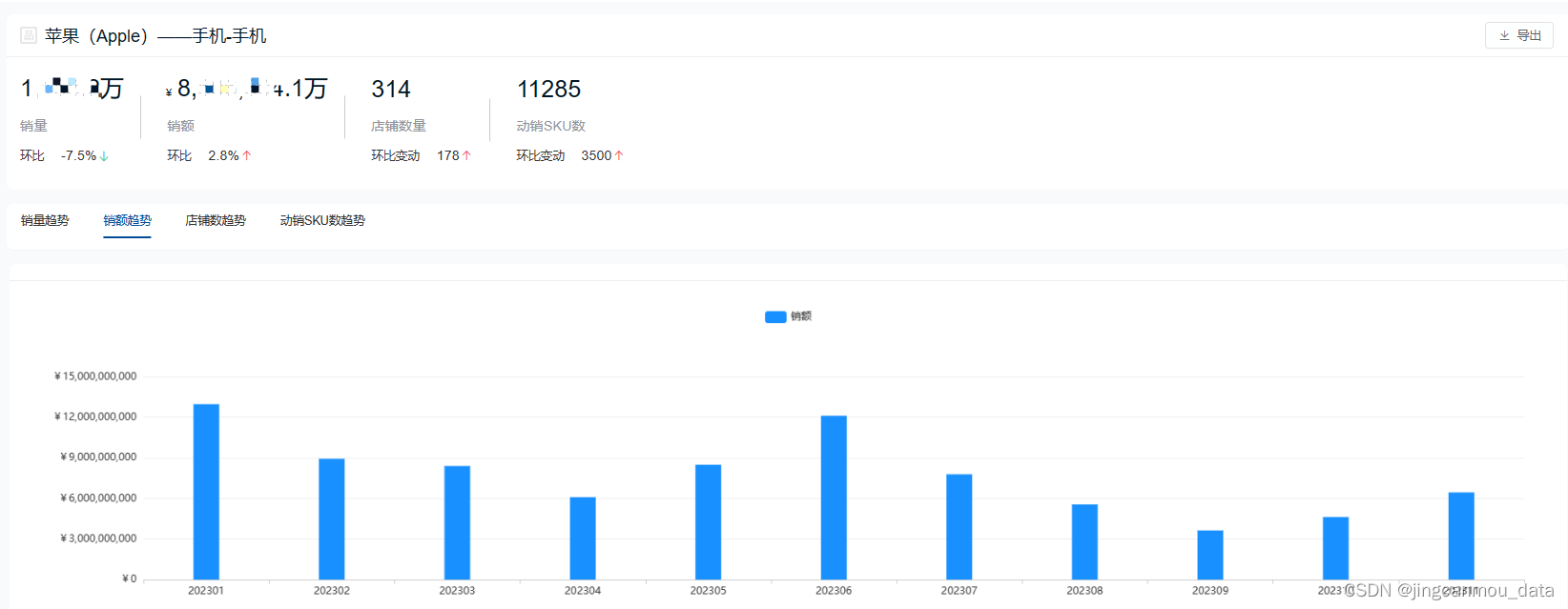Screen dimensions: 1568x609
Task: Click the SKU count value 11285
Action: tap(548, 89)
